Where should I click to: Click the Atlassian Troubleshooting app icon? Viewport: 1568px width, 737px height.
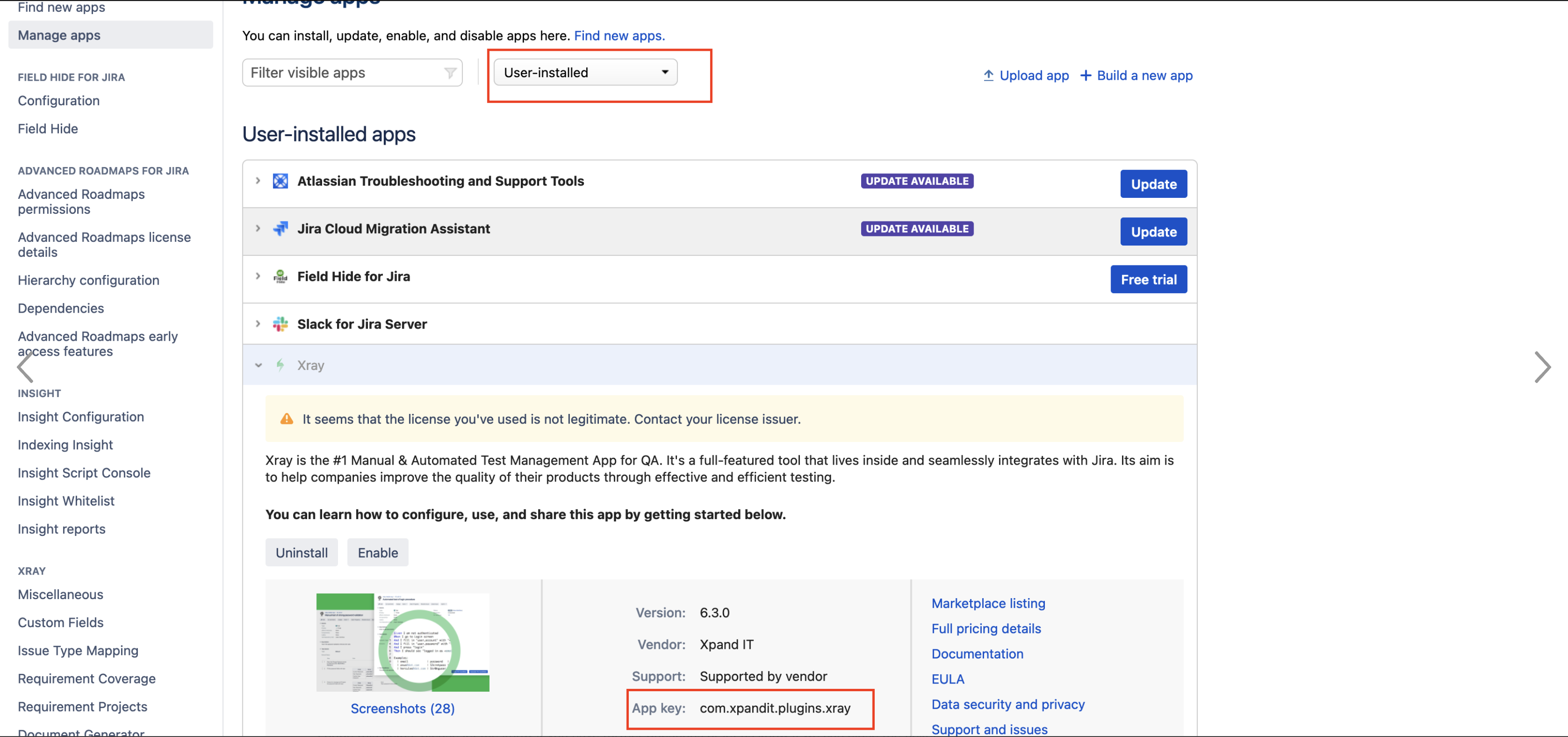coord(280,181)
